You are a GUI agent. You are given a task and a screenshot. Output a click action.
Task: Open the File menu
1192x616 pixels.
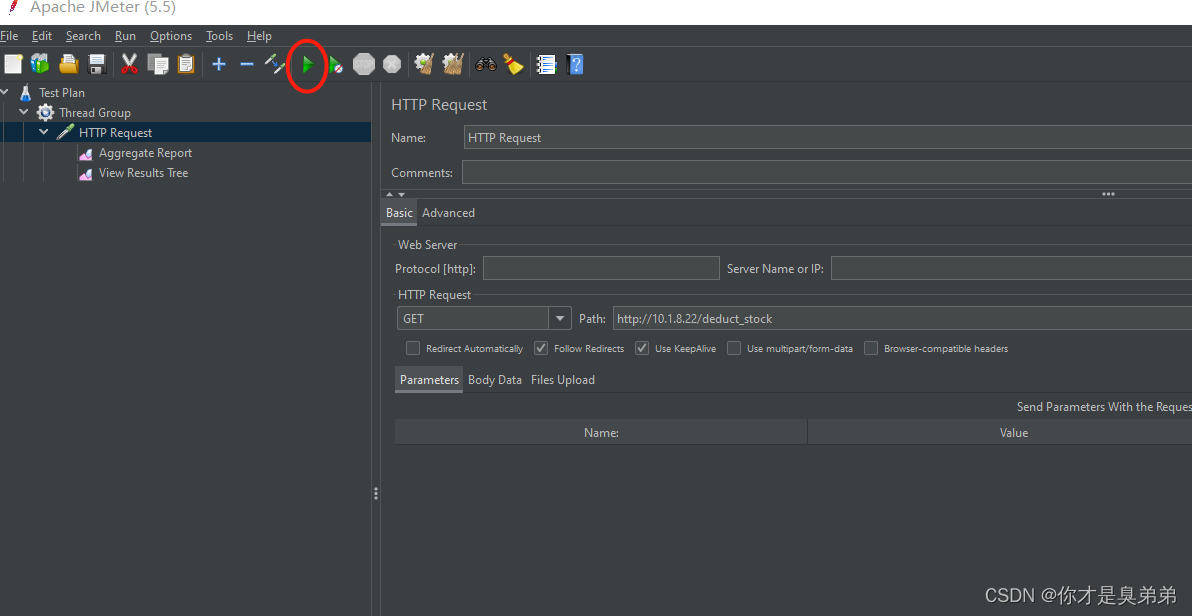click(x=9, y=36)
